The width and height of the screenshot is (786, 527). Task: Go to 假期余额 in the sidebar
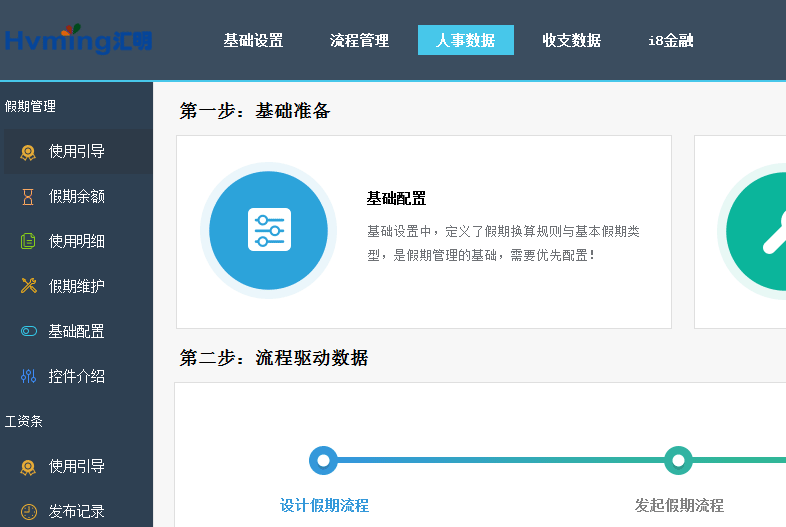click(78, 197)
